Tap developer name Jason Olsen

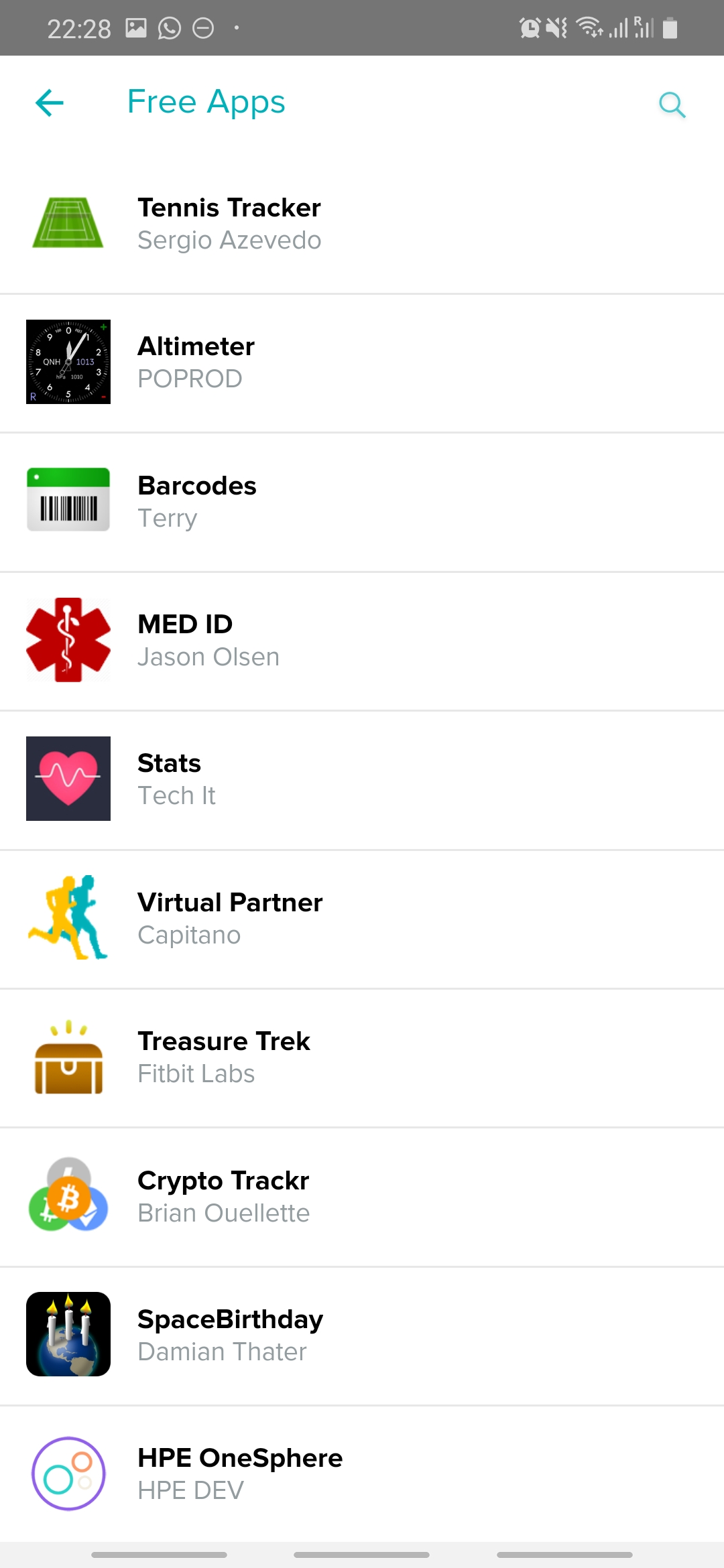tap(208, 657)
